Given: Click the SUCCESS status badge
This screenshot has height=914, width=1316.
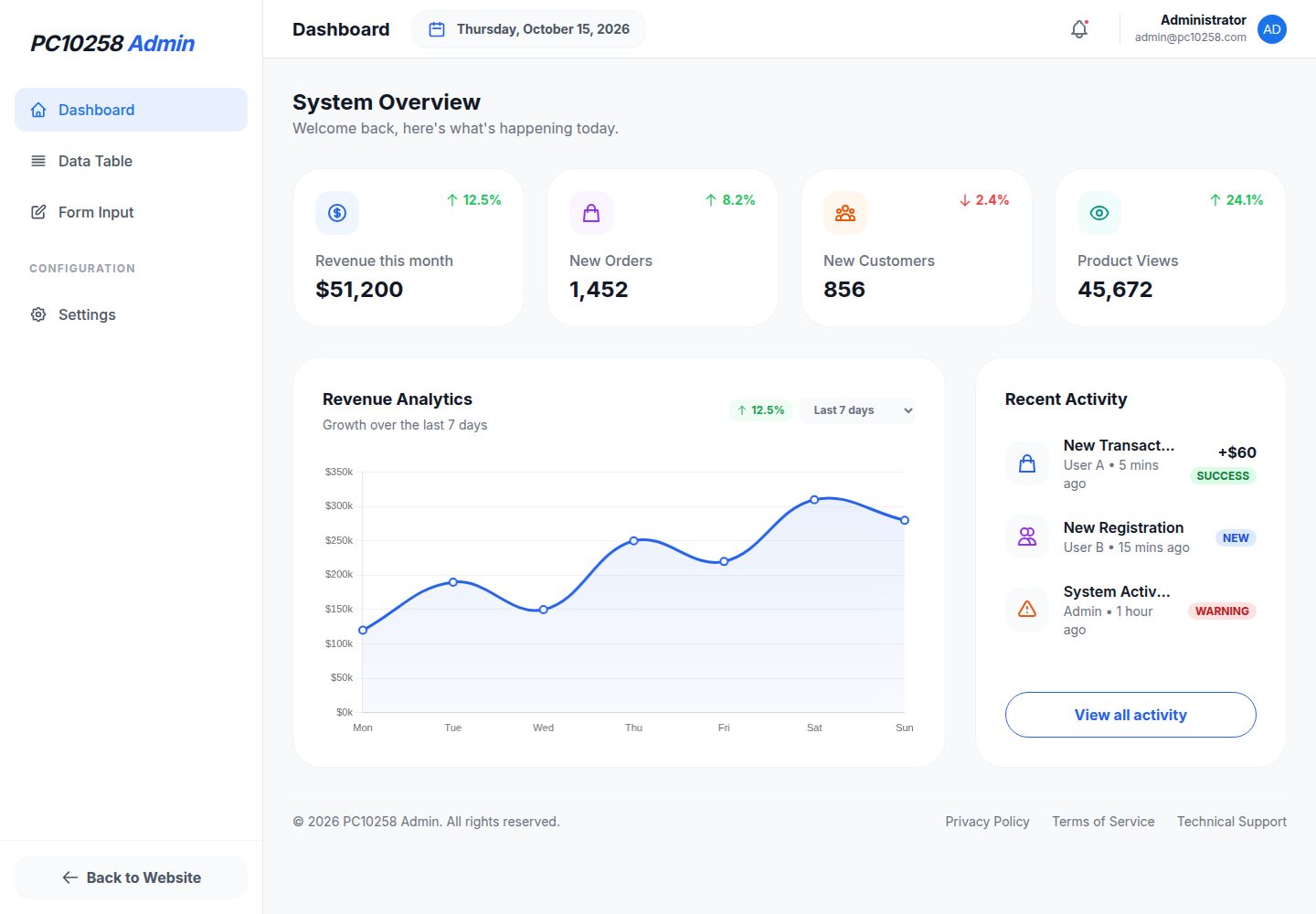Looking at the screenshot, I should pyautogui.click(x=1223, y=475).
